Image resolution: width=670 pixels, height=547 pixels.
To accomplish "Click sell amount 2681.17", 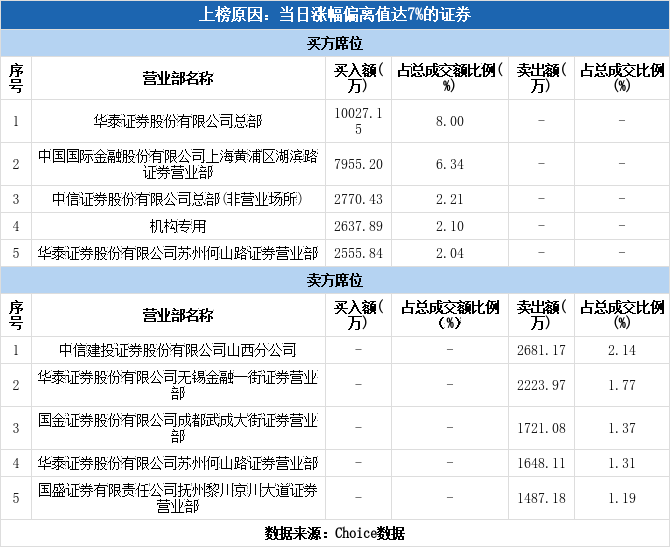I will 541,350.
